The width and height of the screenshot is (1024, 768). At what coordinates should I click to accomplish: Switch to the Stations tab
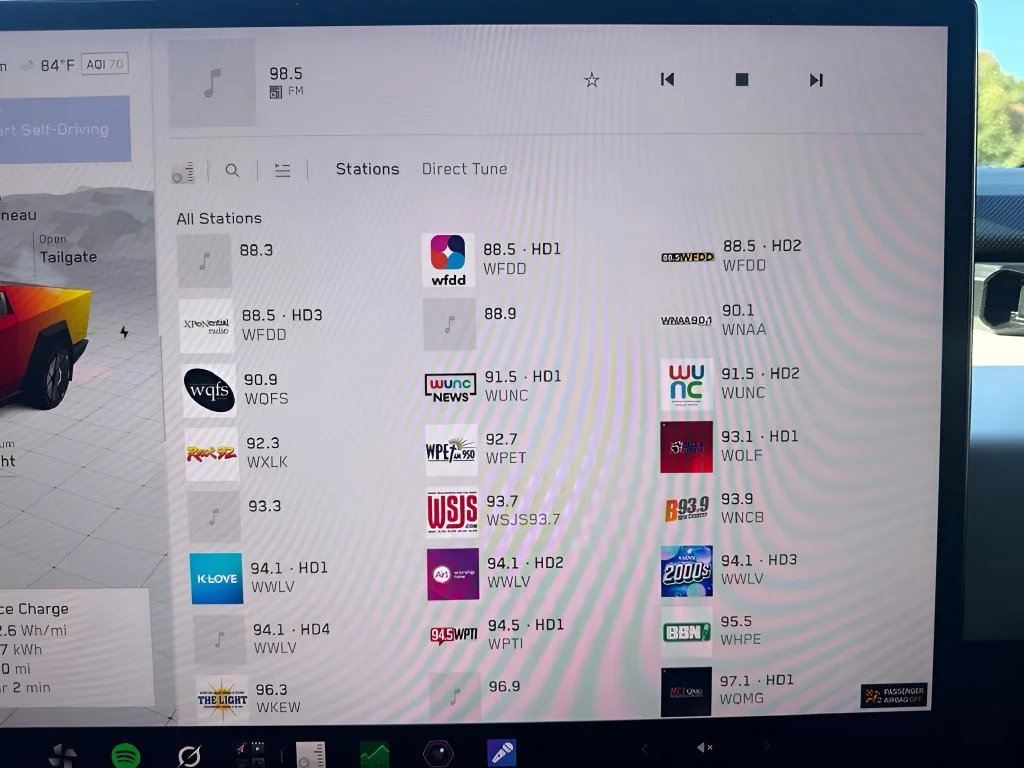click(367, 169)
